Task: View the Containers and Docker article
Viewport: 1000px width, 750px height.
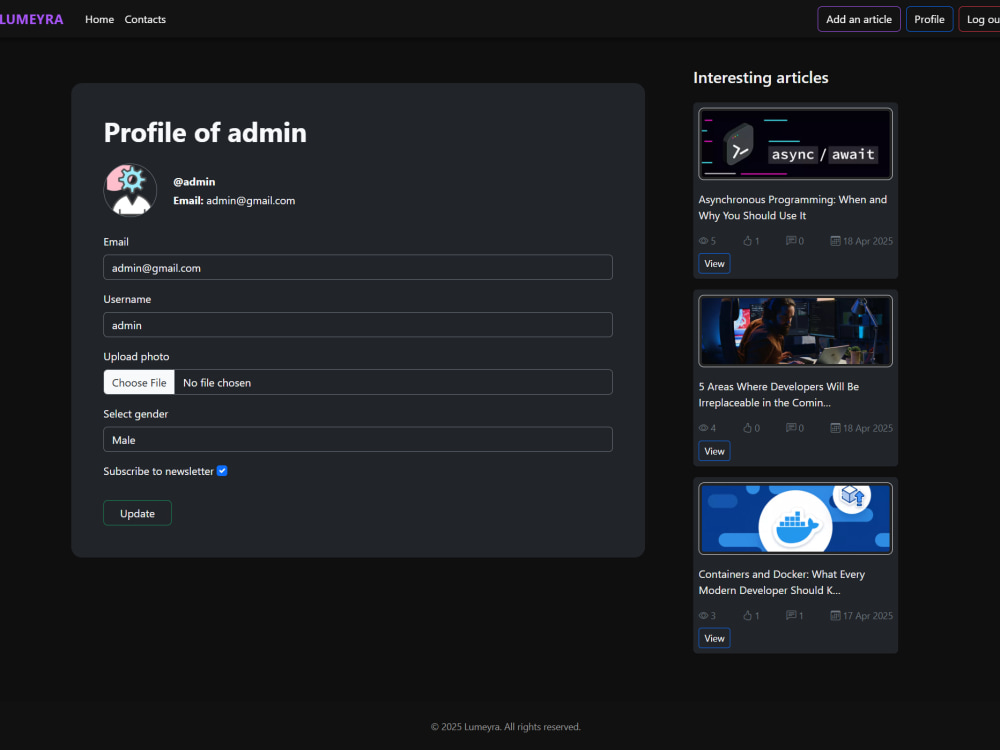Action: (x=714, y=638)
